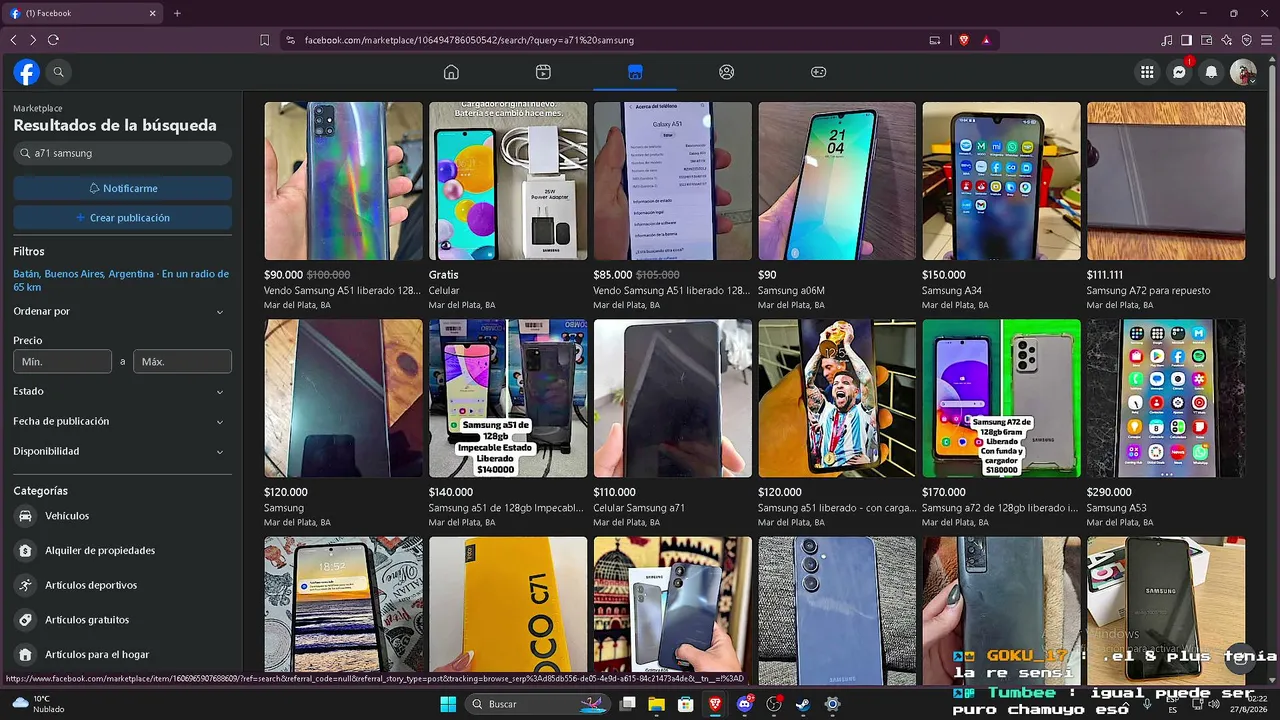This screenshot has width=1280, height=720.
Task: Open the Artículos gratuitos category
Action: (122, 620)
